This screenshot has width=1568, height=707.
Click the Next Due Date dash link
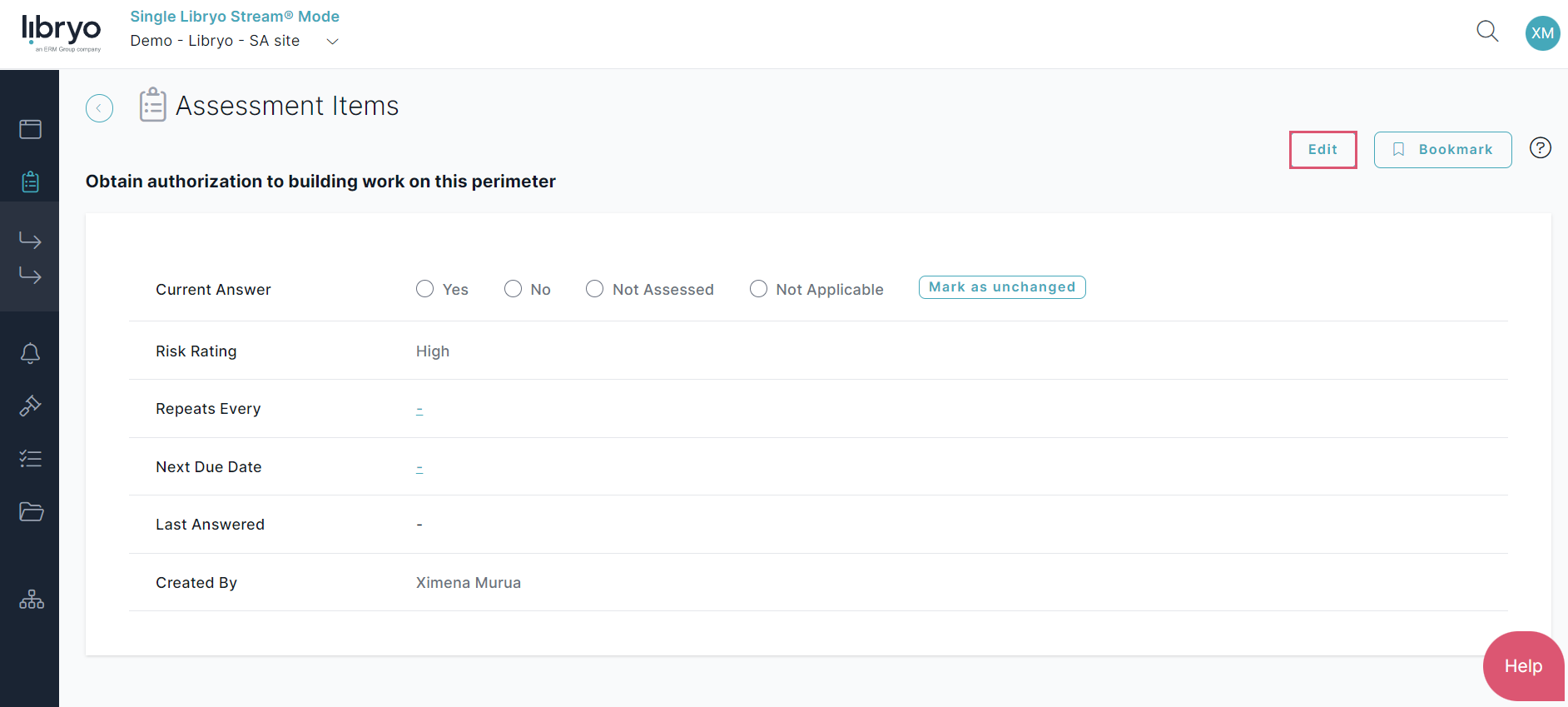[x=419, y=467]
